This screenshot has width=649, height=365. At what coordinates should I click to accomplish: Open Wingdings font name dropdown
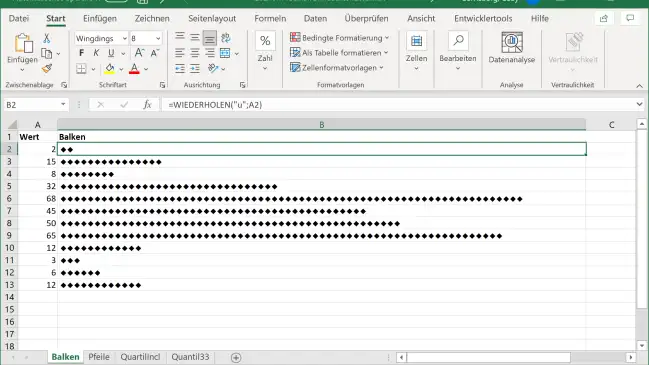point(125,38)
